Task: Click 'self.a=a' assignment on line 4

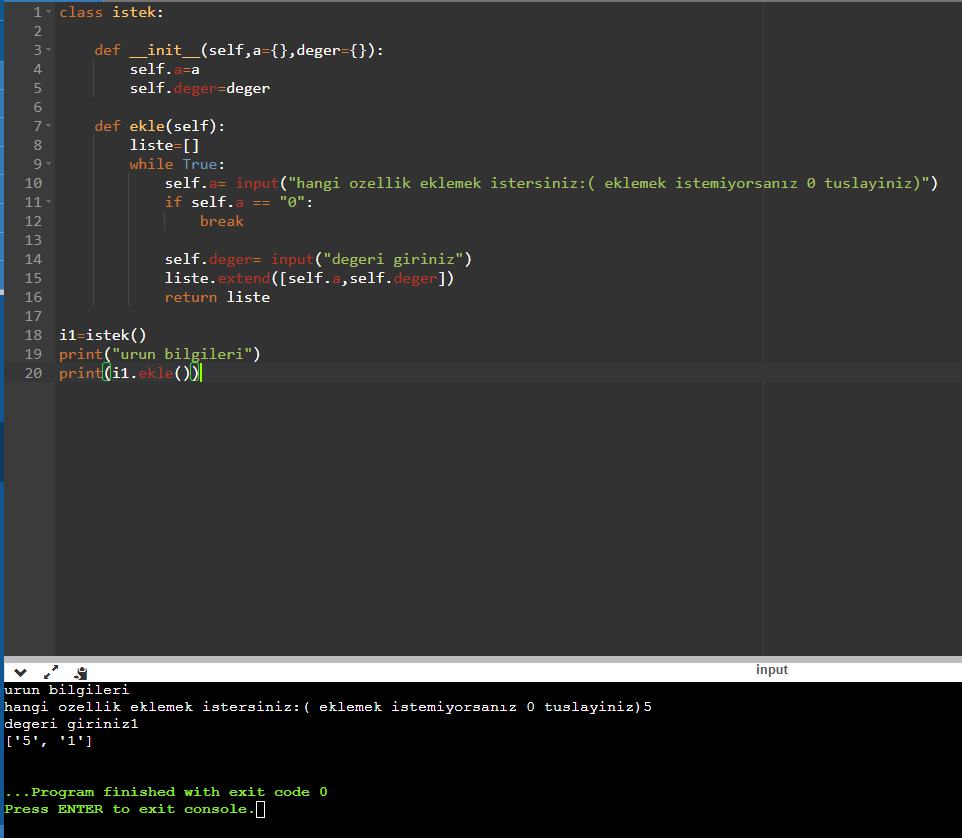Action: tap(164, 69)
